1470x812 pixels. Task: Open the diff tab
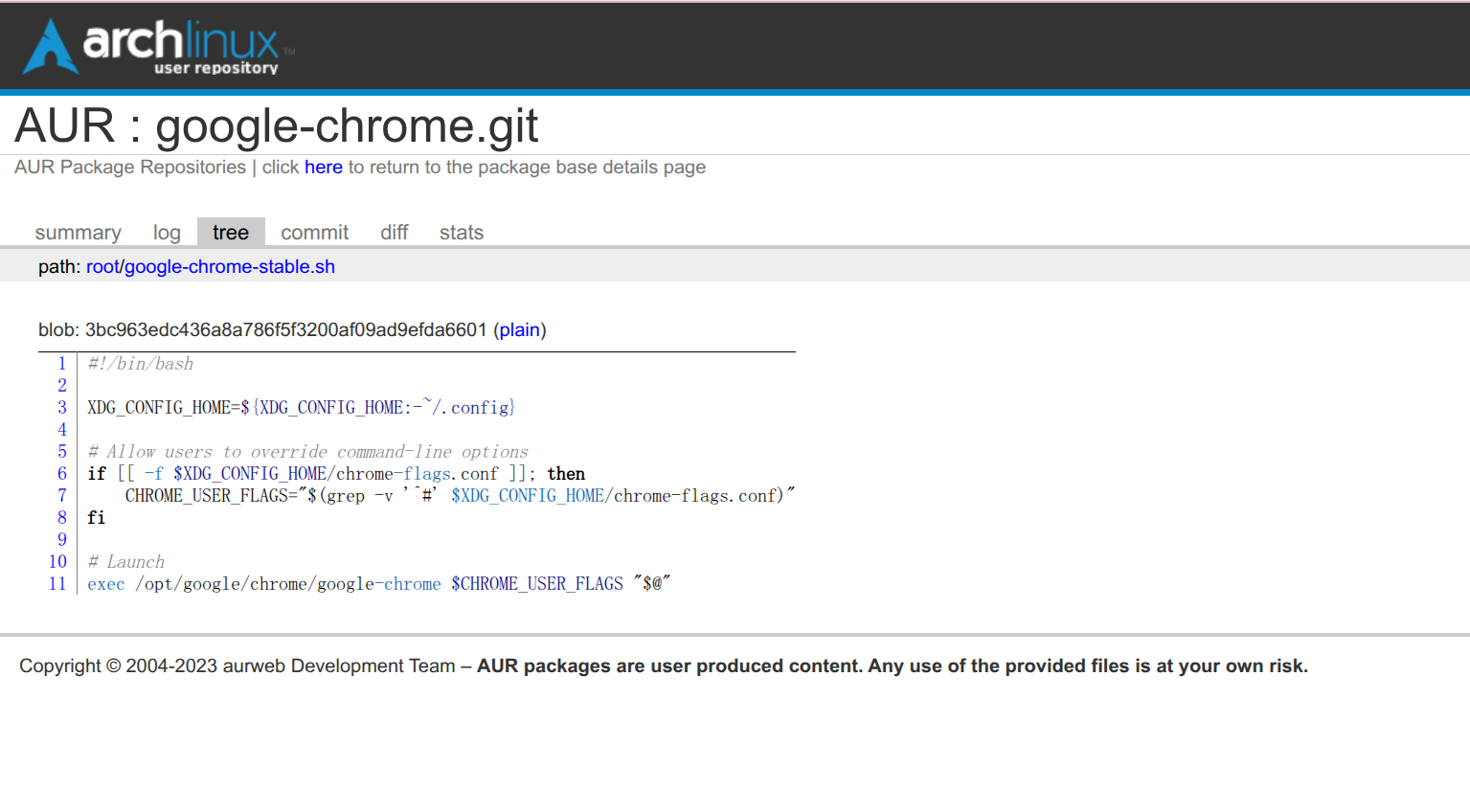point(394,233)
